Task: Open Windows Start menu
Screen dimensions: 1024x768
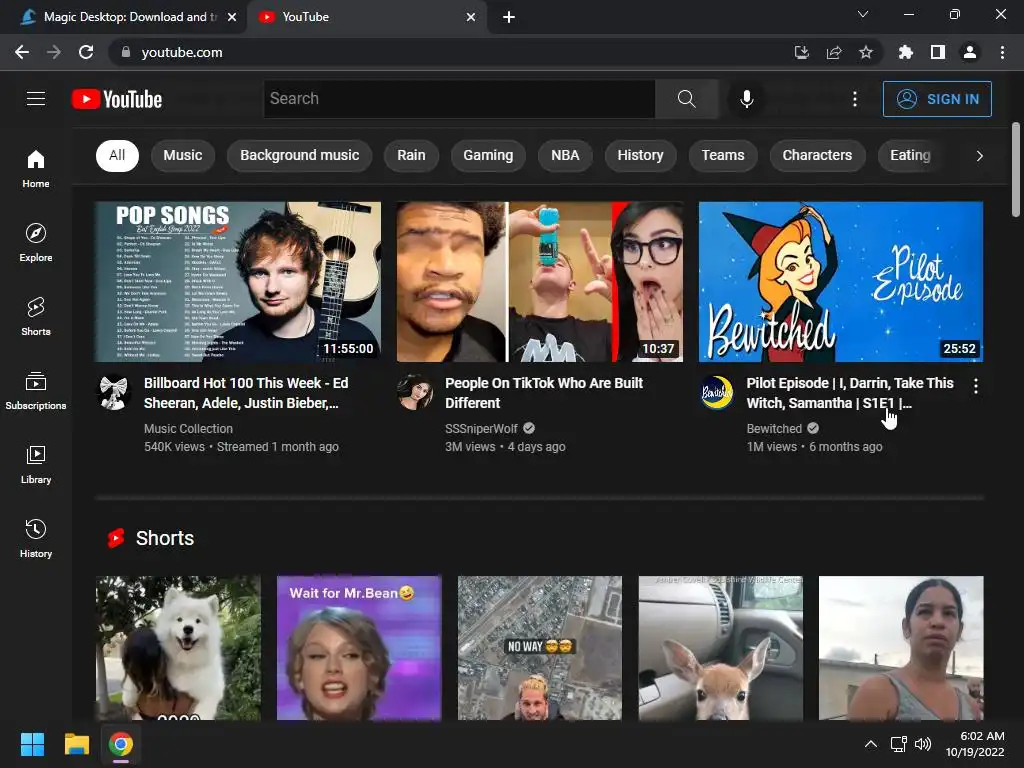Action: click(x=32, y=744)
